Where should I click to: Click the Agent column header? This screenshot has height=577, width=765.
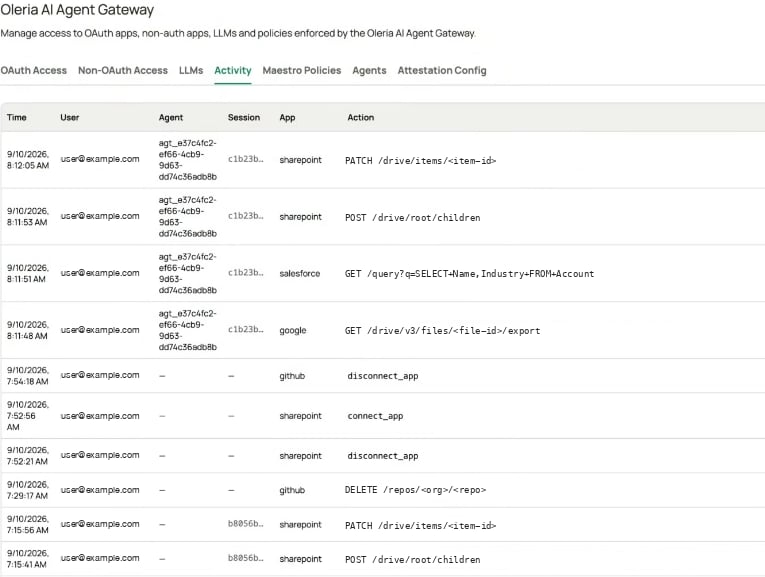171,117
